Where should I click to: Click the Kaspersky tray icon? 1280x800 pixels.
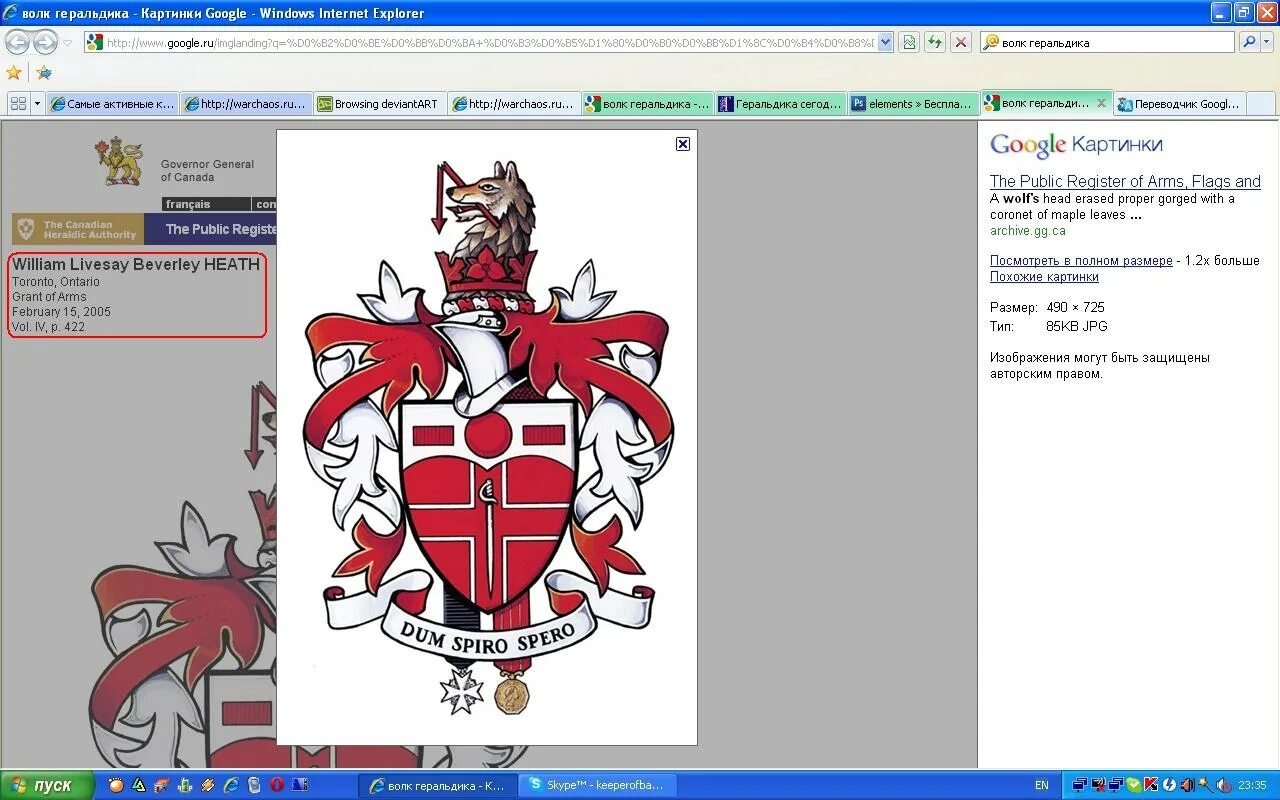1151,785
